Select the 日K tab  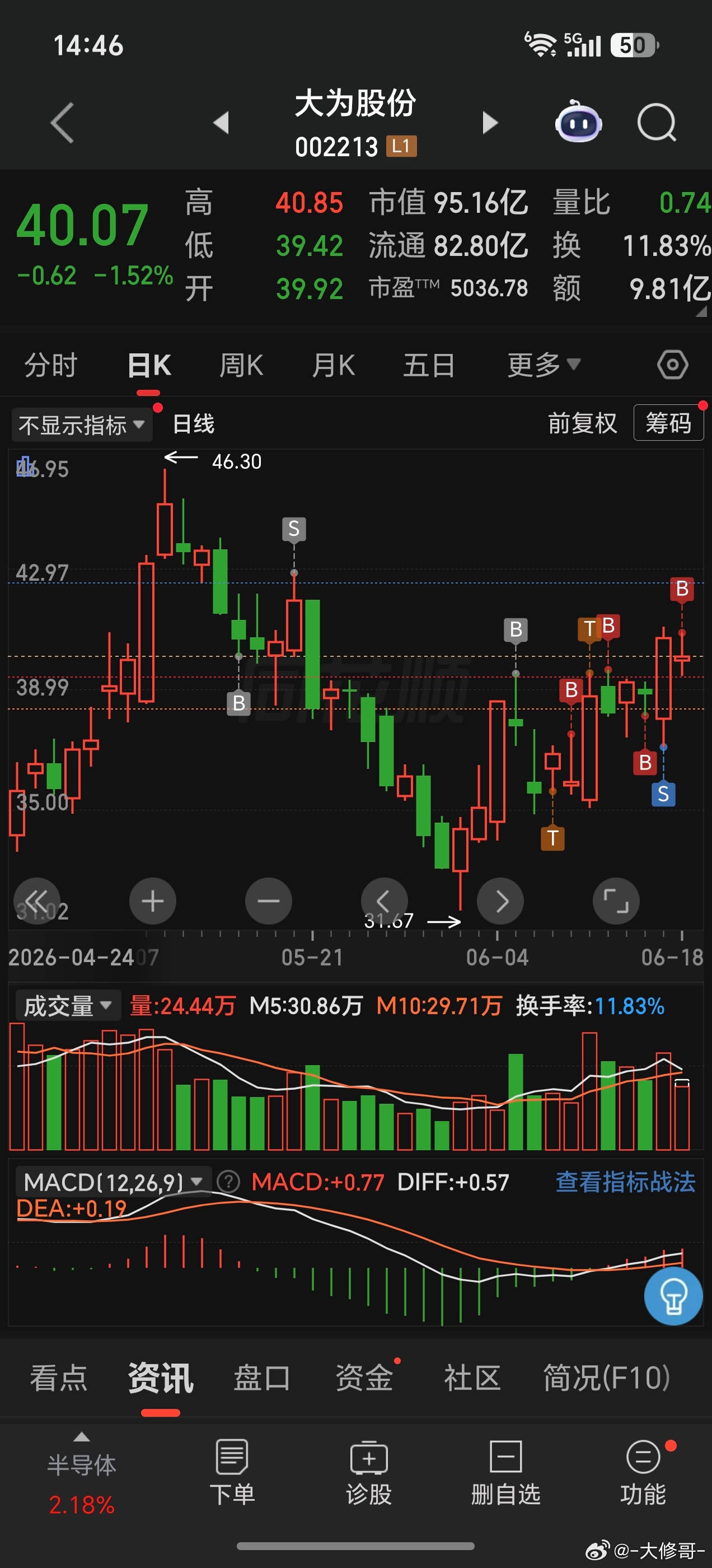click(x=149, y=365)
